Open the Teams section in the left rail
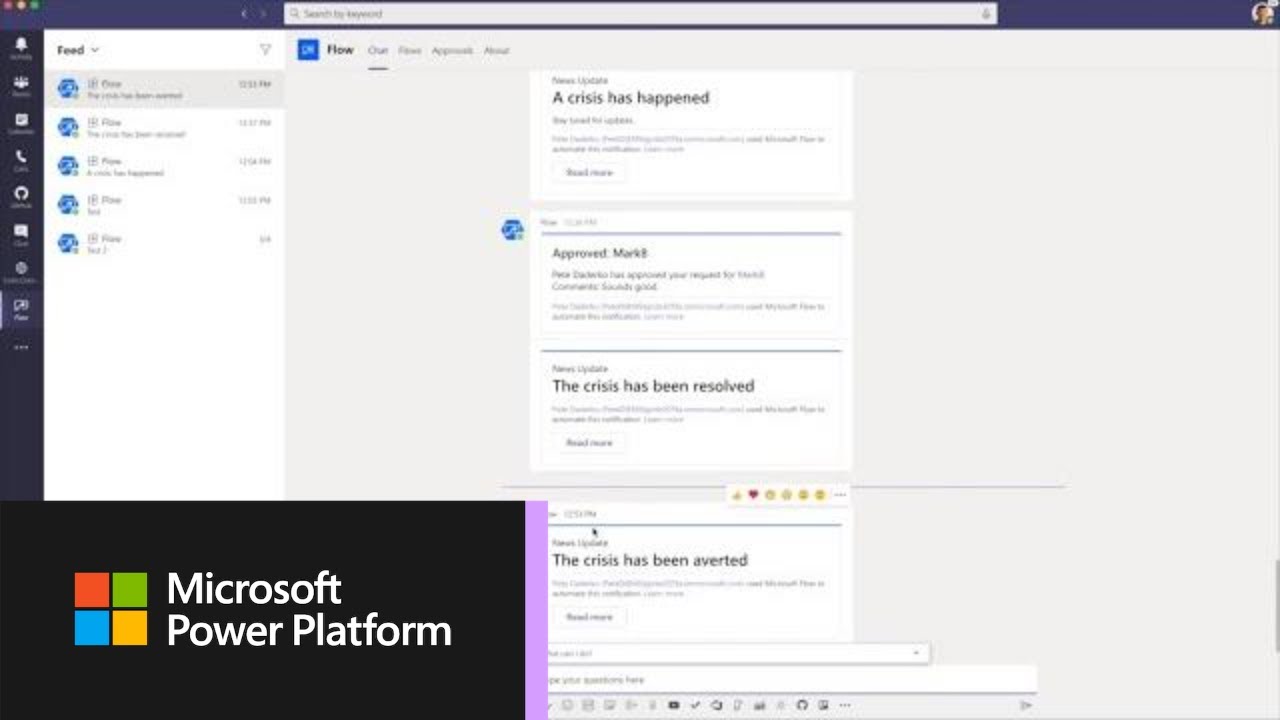Viewport: 1280px width, 720px height. point(21,86)
